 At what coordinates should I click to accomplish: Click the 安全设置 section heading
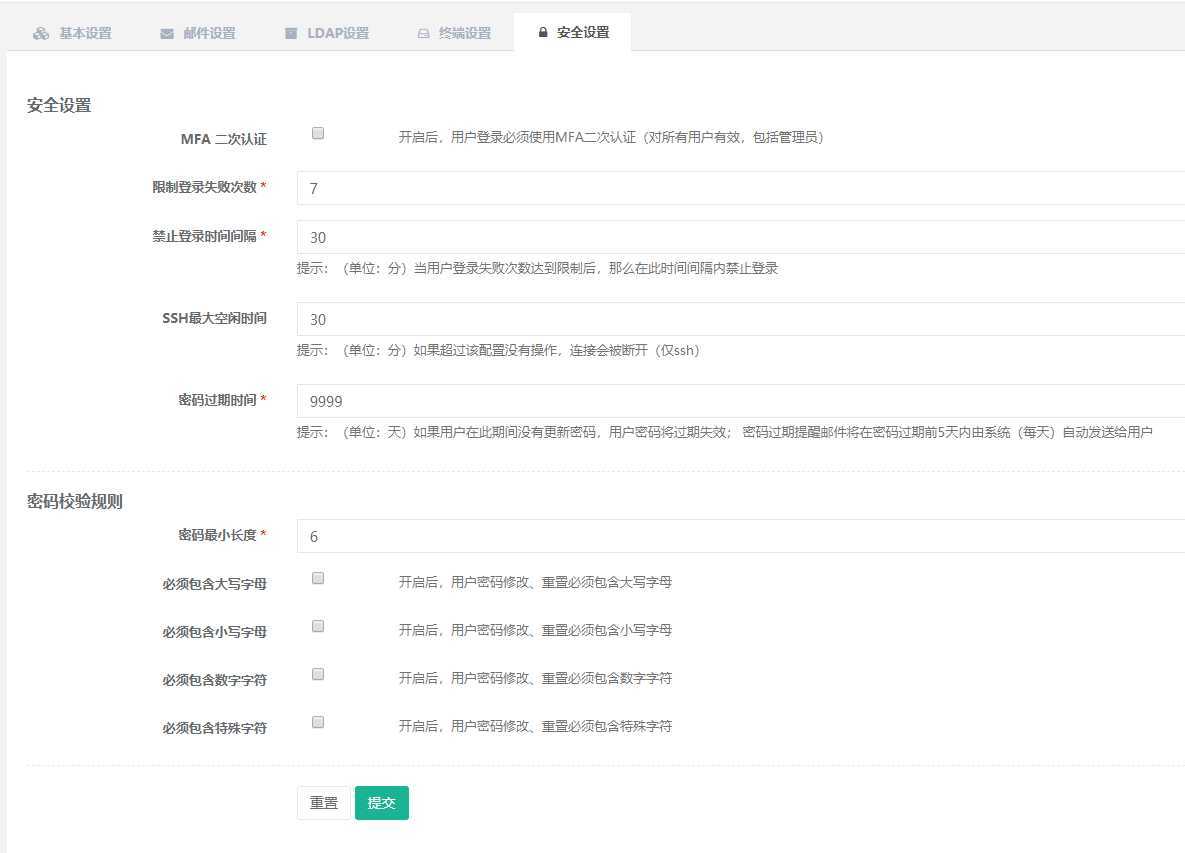pyautogui.click(x=59, y=106)
